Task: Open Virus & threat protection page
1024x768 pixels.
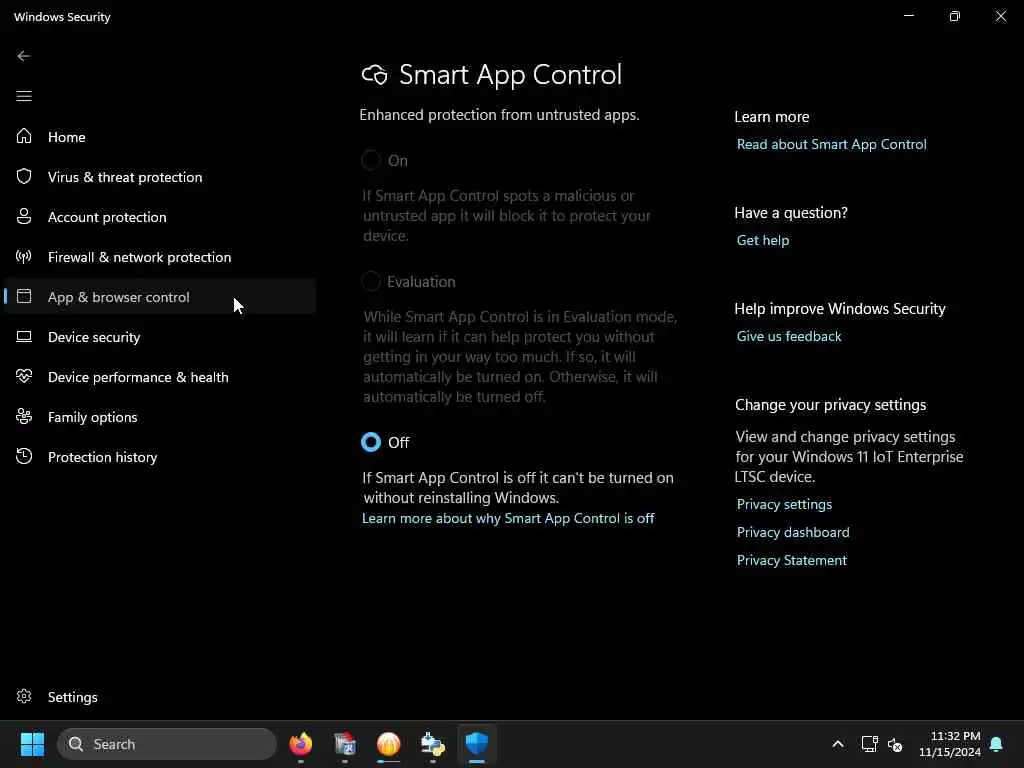Action: [160, 177]
